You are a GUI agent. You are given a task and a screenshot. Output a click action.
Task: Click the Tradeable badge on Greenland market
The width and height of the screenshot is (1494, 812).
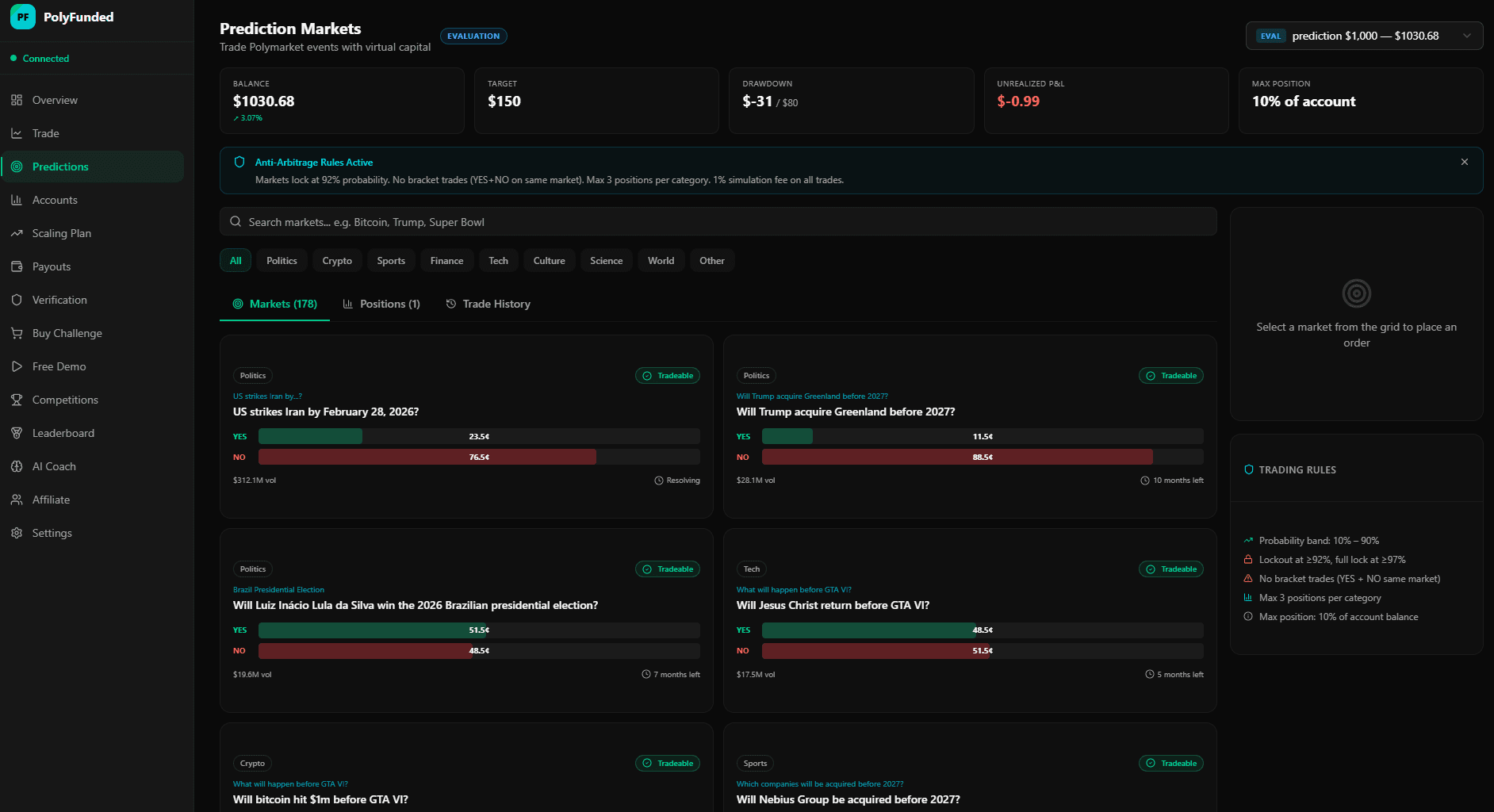[x=1171, y=375]
